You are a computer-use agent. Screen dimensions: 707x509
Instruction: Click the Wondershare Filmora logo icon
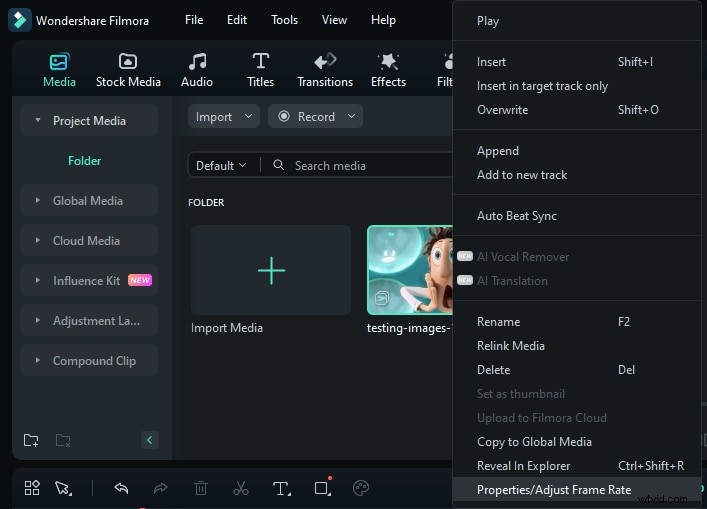click(x=19, y=20)
